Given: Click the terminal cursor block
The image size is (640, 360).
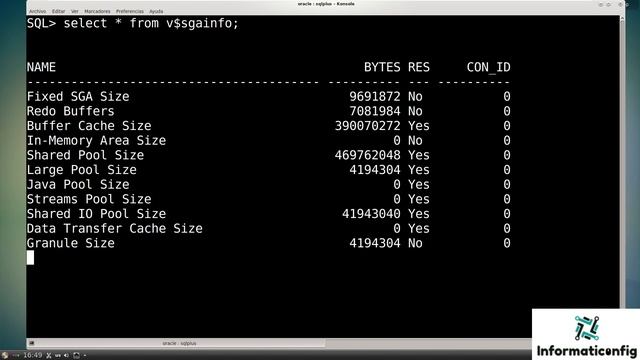Looking at the screenshot, I should click(31, 258).
